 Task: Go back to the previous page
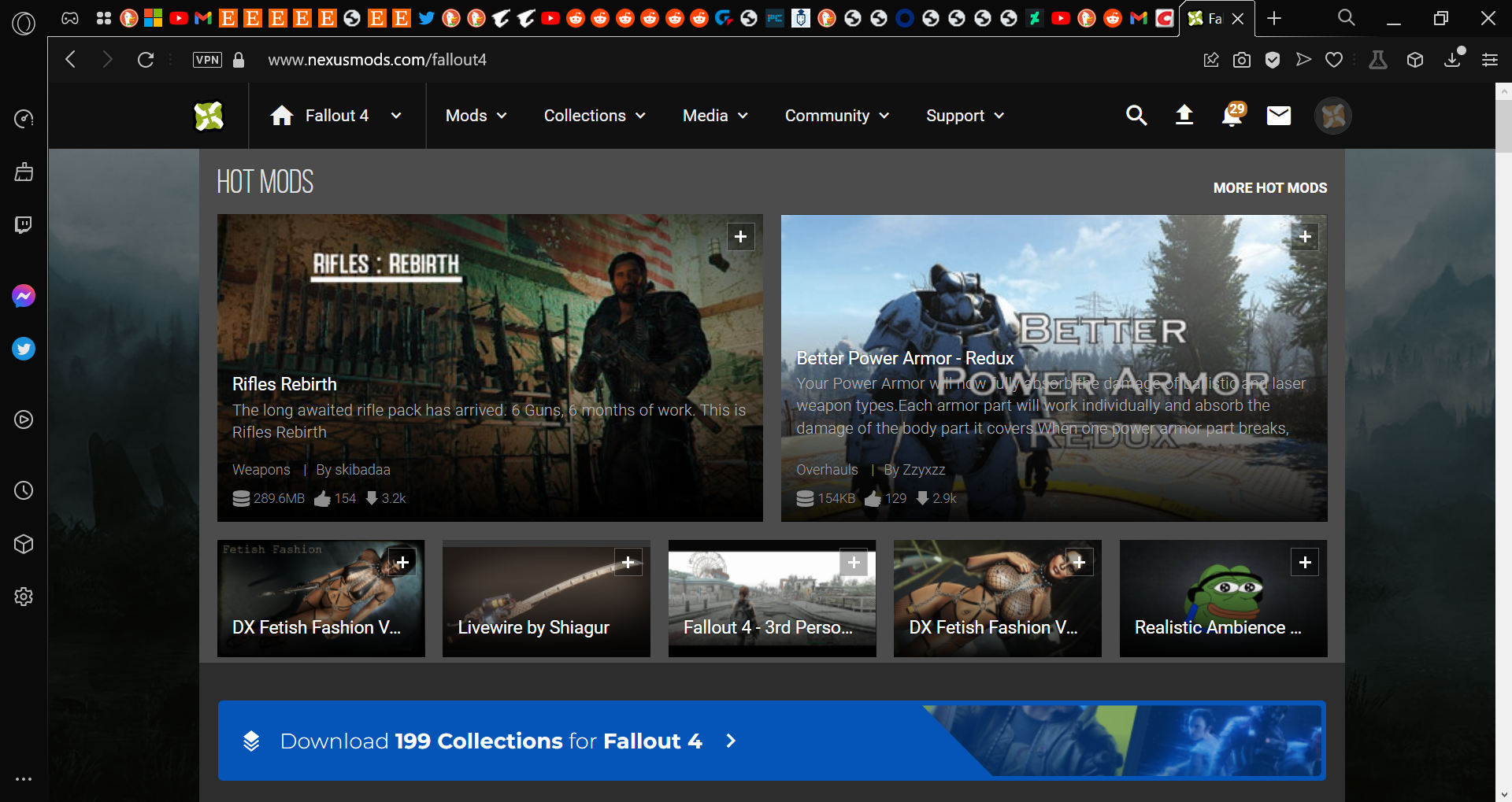pos(71,60)
